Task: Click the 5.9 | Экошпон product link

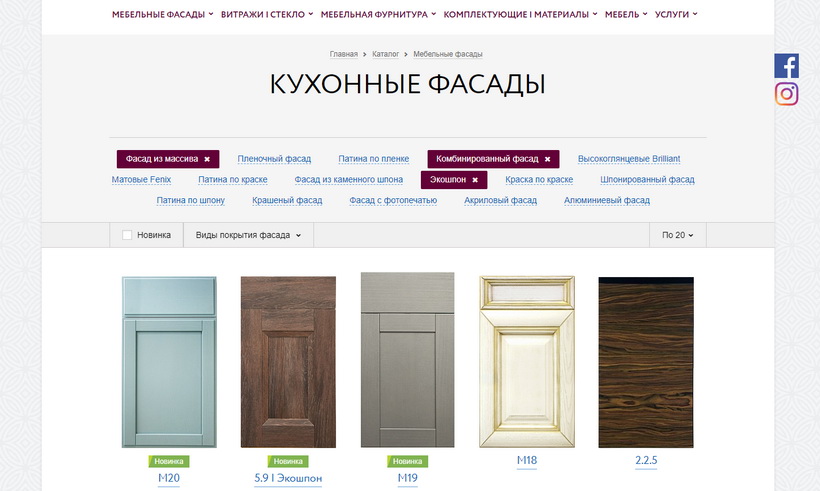Action: (288, 478)
